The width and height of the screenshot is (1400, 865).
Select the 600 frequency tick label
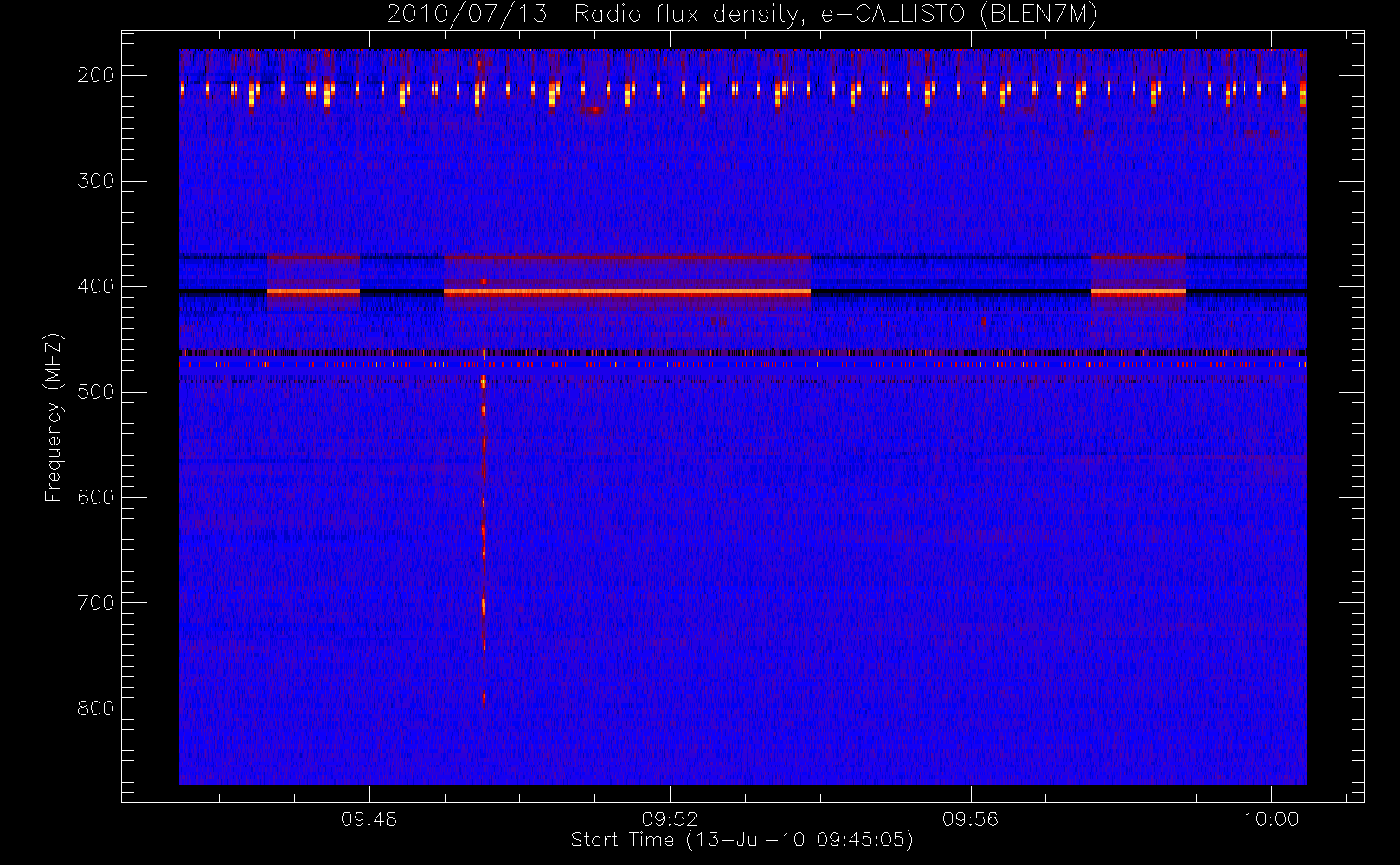click(95, 497)
